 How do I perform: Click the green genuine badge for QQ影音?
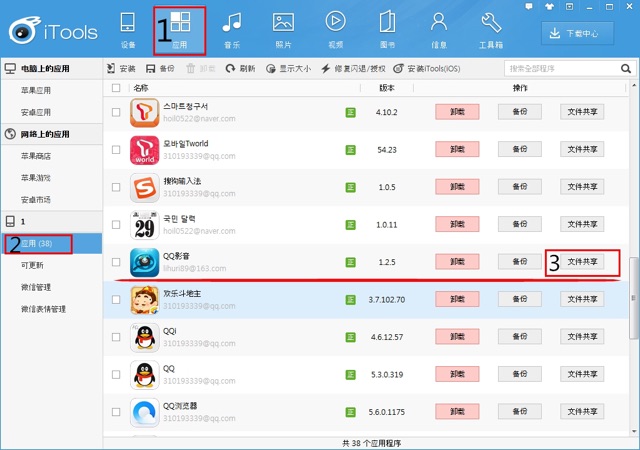click(351, 262)
